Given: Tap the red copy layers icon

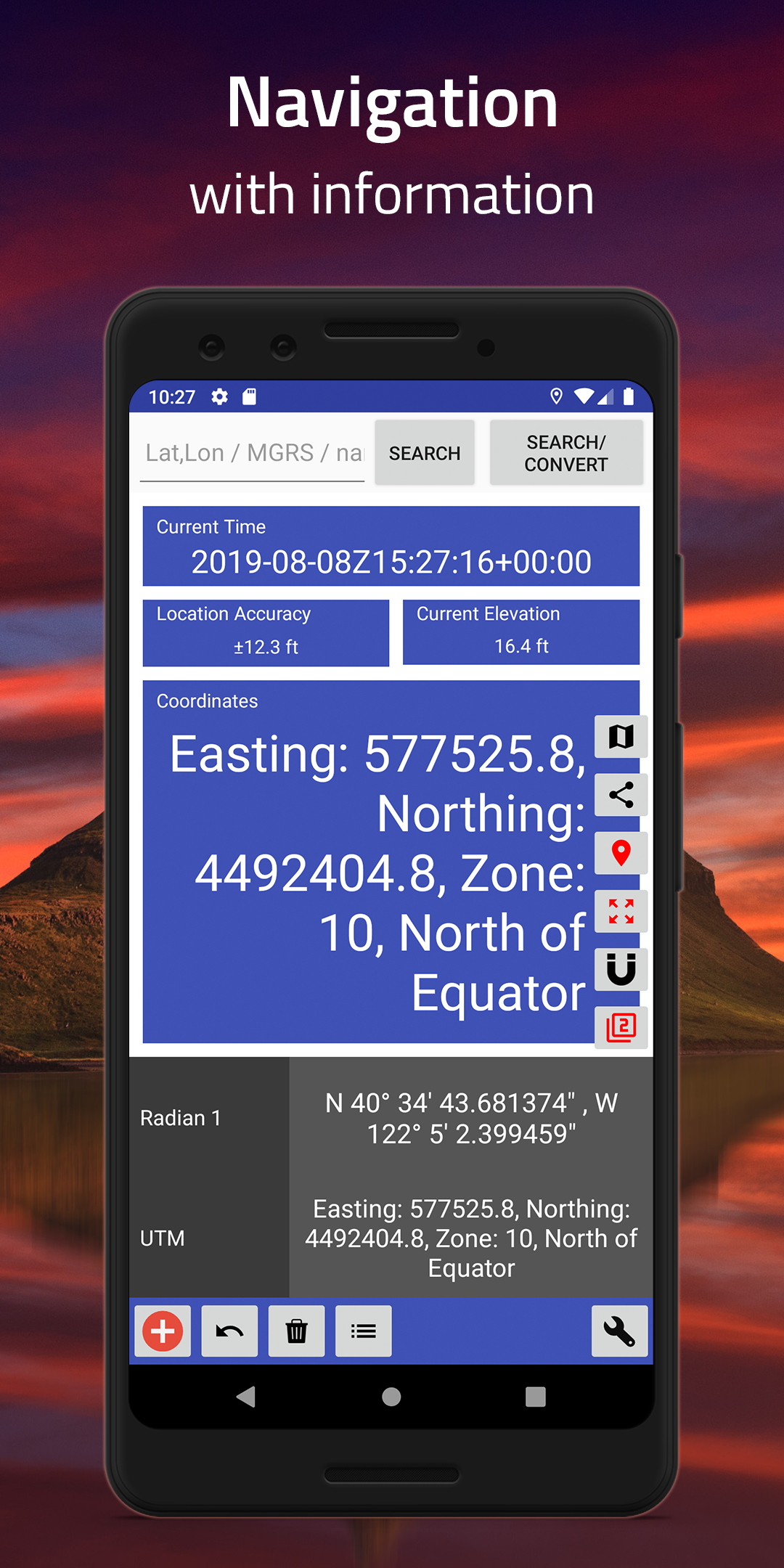Looking at the screenshot, I should pyautogui.click(x=621, y=1027).
